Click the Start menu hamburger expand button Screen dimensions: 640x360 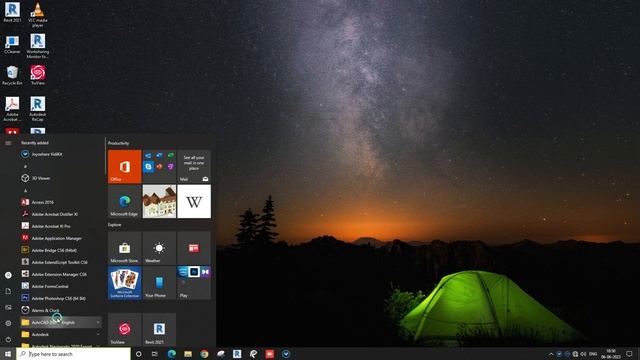coord(8,143)
